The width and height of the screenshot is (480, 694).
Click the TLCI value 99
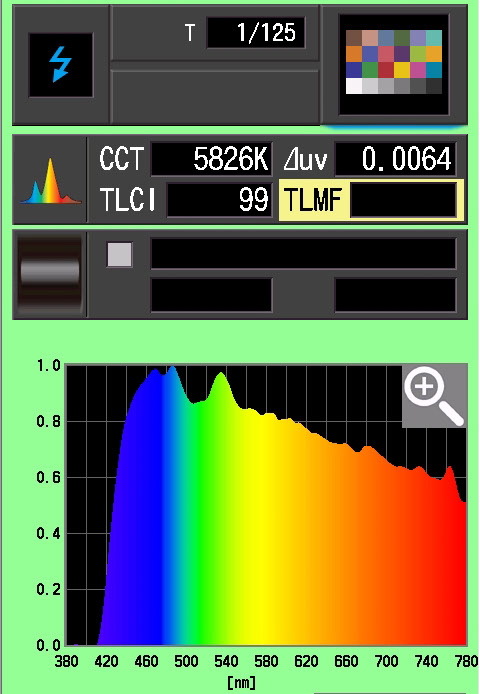click(220, 200)
